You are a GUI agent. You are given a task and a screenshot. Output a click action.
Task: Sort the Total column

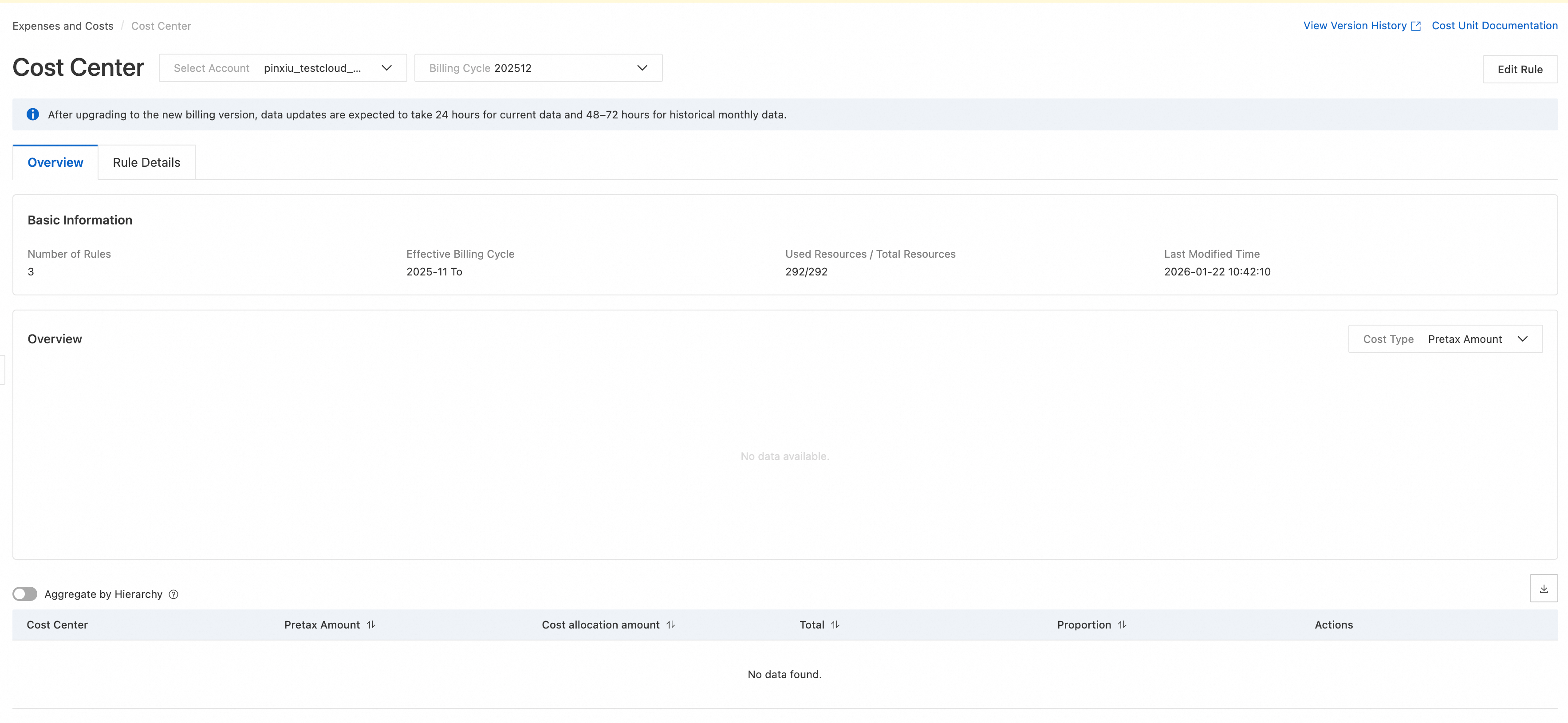click(835, 625)
